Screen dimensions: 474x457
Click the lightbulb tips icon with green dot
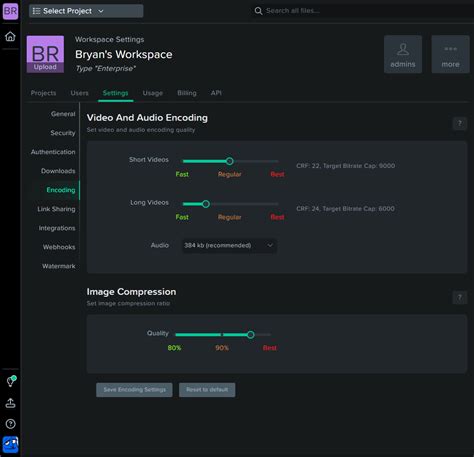point(11,381)
